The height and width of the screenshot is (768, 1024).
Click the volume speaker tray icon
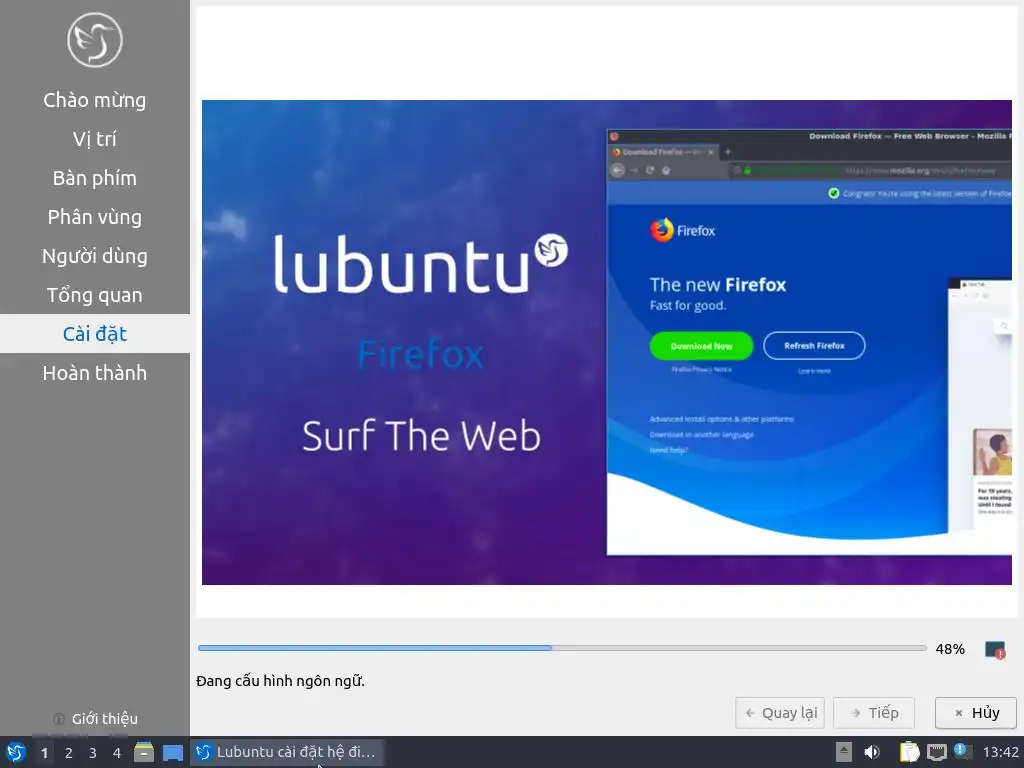tap(872, 752)
